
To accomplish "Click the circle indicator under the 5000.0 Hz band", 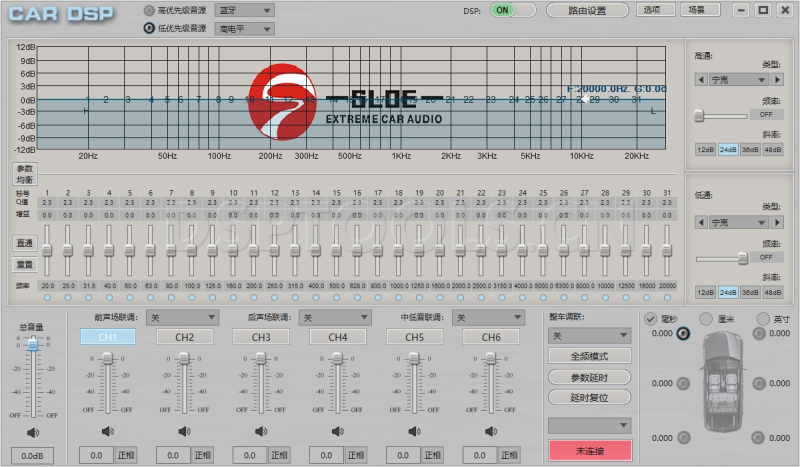I will [543, 298].
